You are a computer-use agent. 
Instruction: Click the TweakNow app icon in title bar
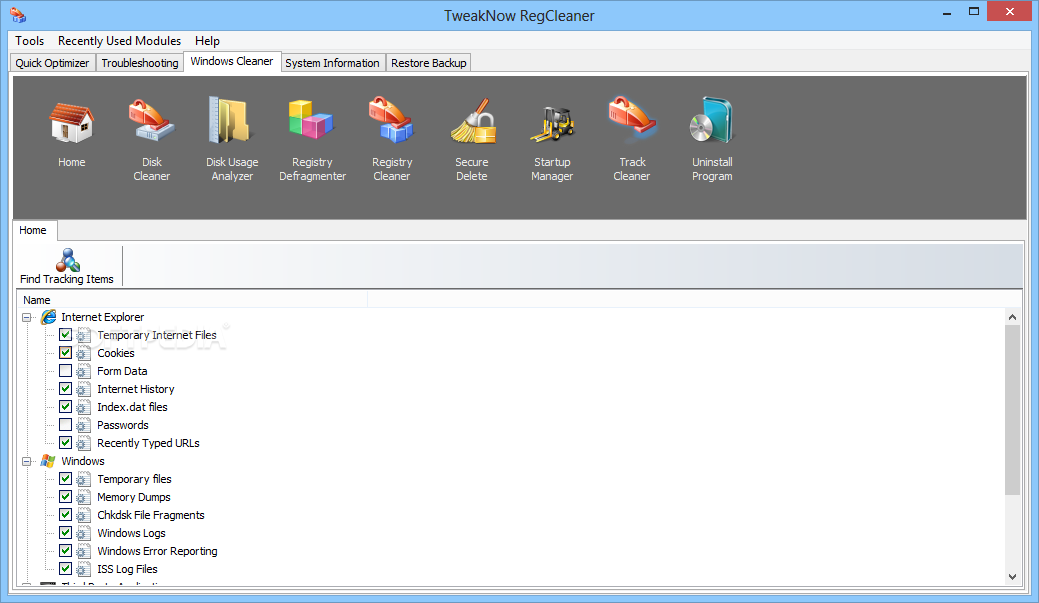coord(18,15)
